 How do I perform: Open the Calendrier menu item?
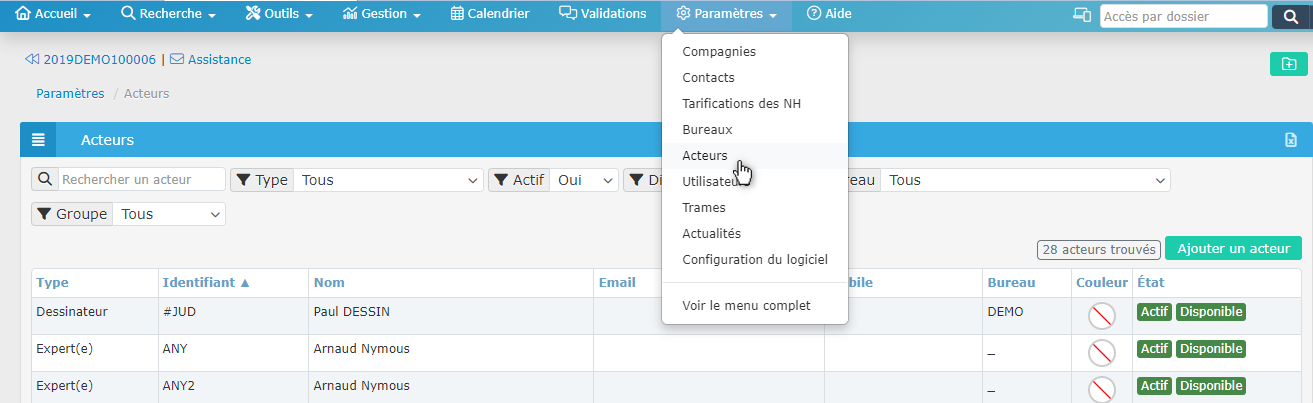489,14
